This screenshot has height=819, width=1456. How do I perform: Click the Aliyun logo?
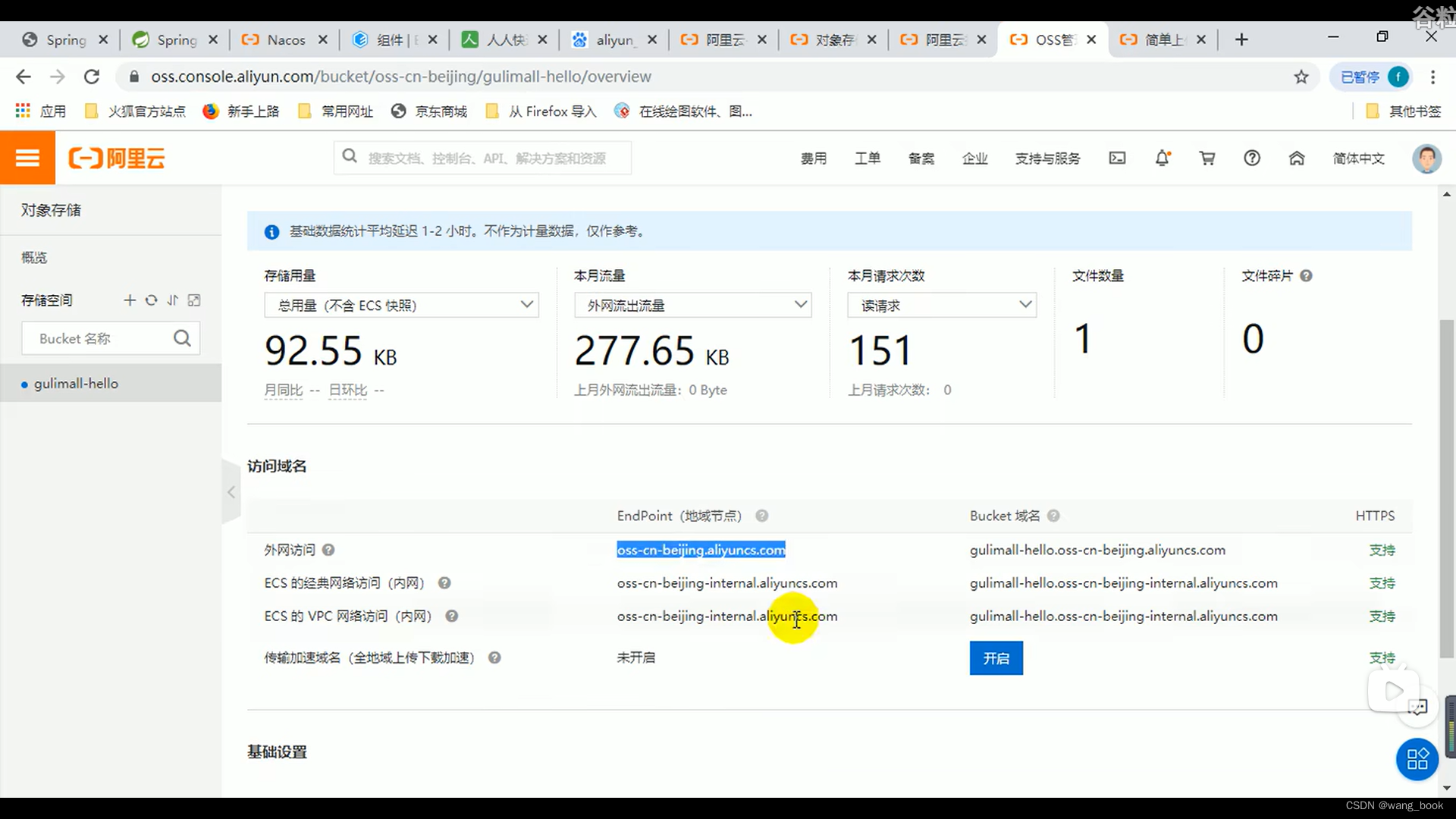click(x=117, y=158)
